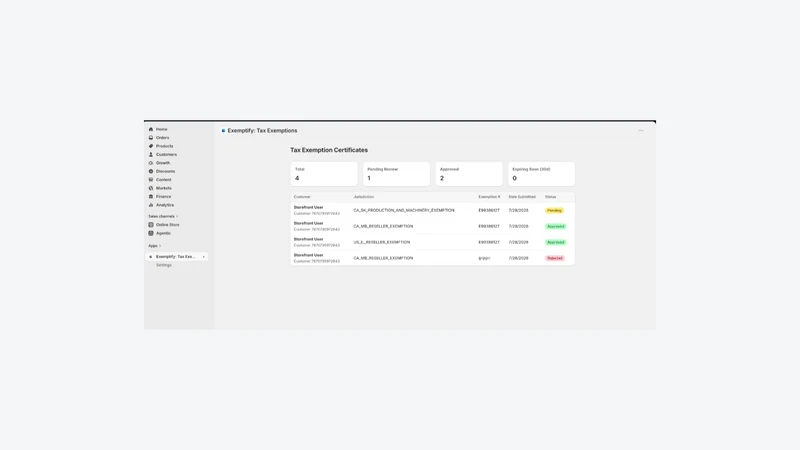Open Home via its house icon
The image size is (800, 450).
click(x=151, y=129)
